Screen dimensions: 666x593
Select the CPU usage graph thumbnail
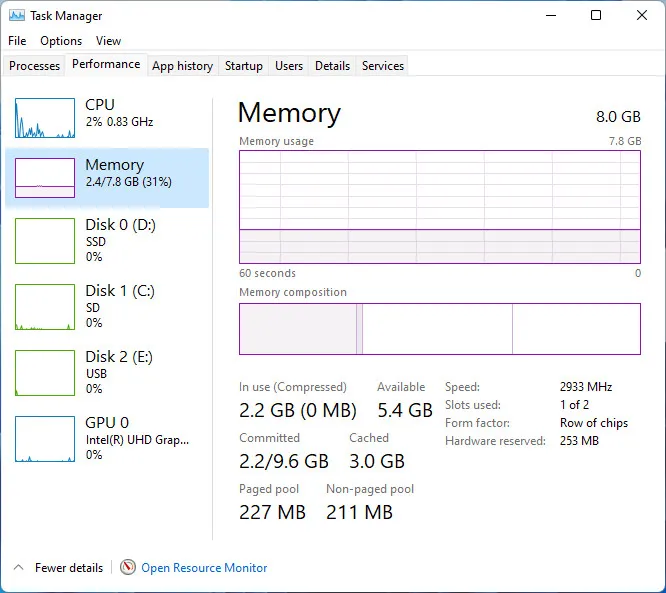[45, 118]
